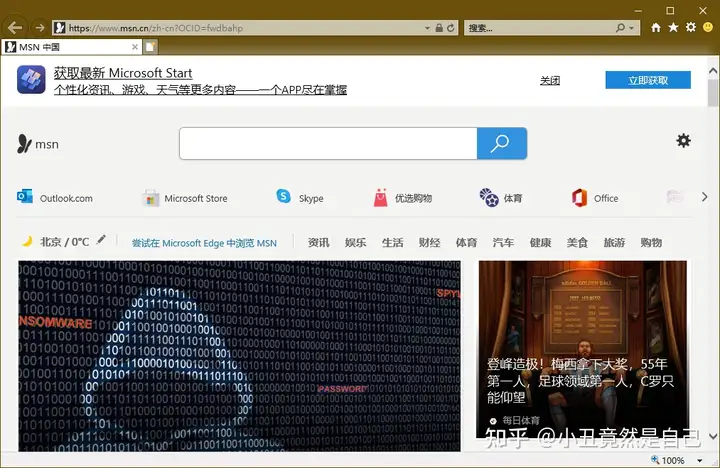720x468 pixels.
Task: Click the 北京 / 0°C weather text
Action: coord(65,242)
